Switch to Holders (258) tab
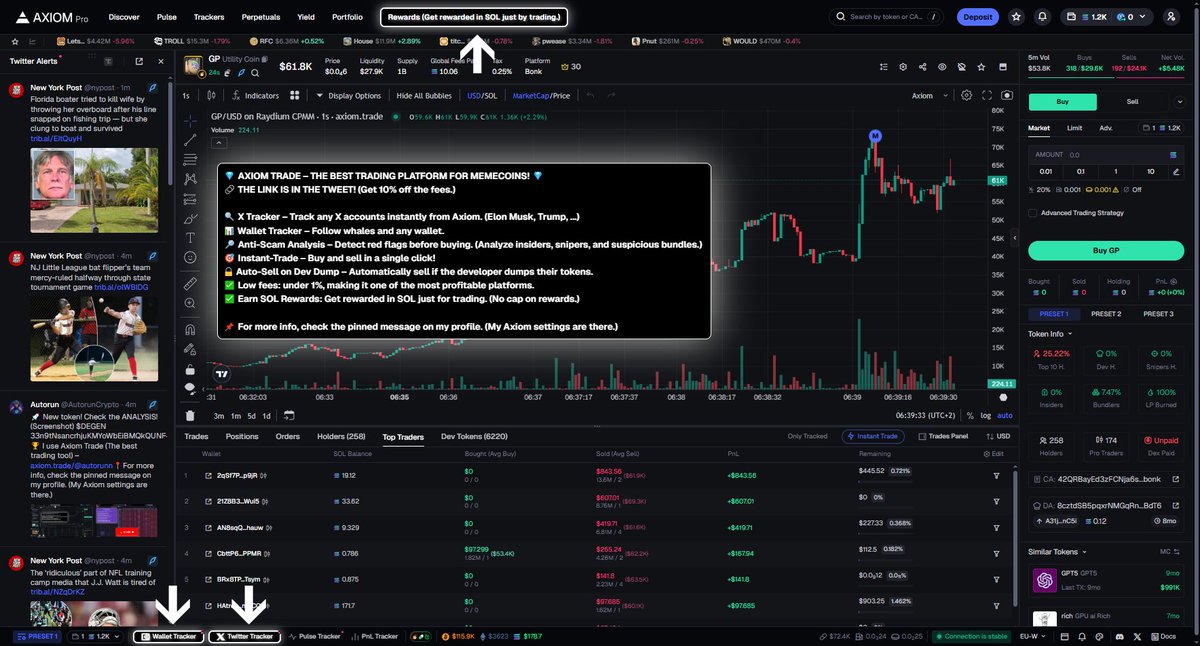Image resolution: width=1200 pixels, height=646 pixels. click(x=341, y=436)
